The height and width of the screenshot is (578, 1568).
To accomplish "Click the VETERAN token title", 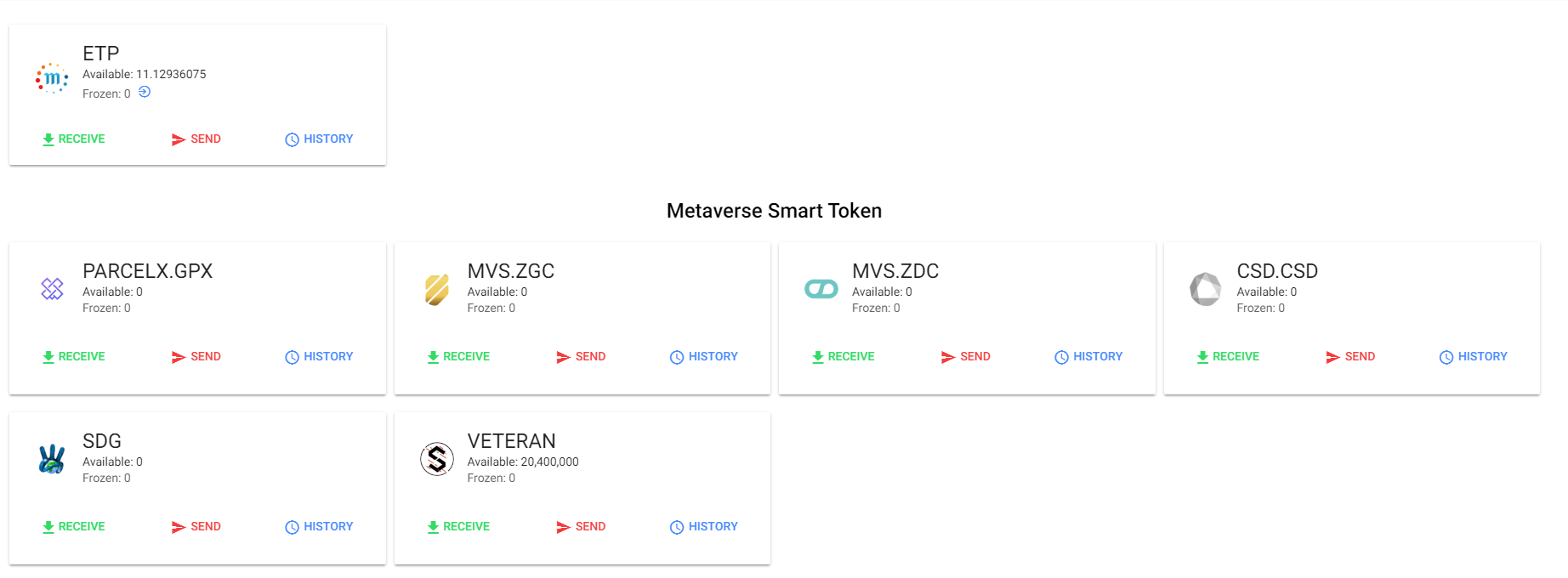I will tap(511, 441).
